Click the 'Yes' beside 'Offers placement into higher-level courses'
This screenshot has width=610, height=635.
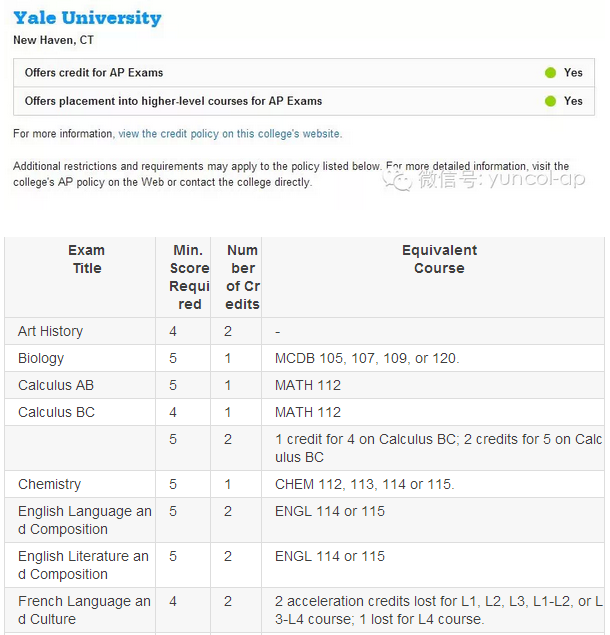coord(573,101)
